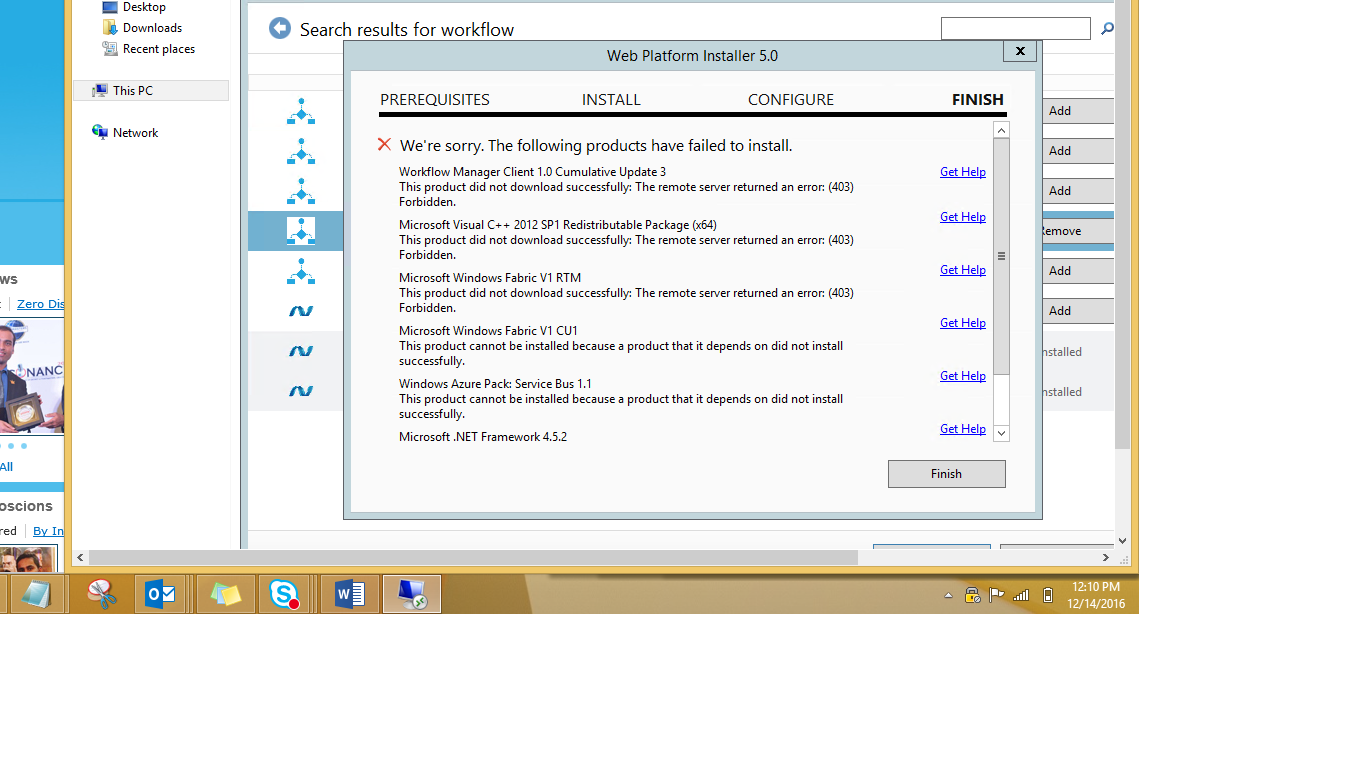Image resolution: width=1366 pixels, height=768 pixels.
Task: Open the clock showing 12:10 PM
Action: click(1096, 595)
